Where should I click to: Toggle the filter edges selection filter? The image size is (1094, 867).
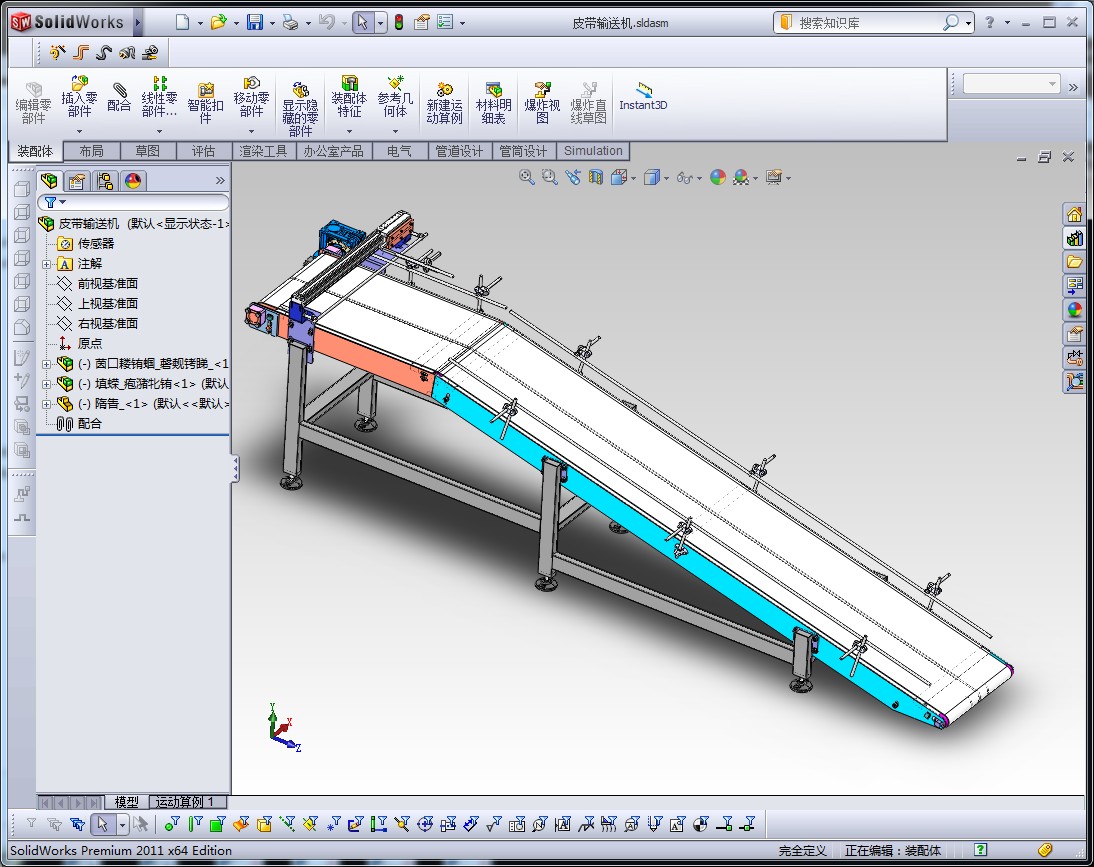click(195, 824)
